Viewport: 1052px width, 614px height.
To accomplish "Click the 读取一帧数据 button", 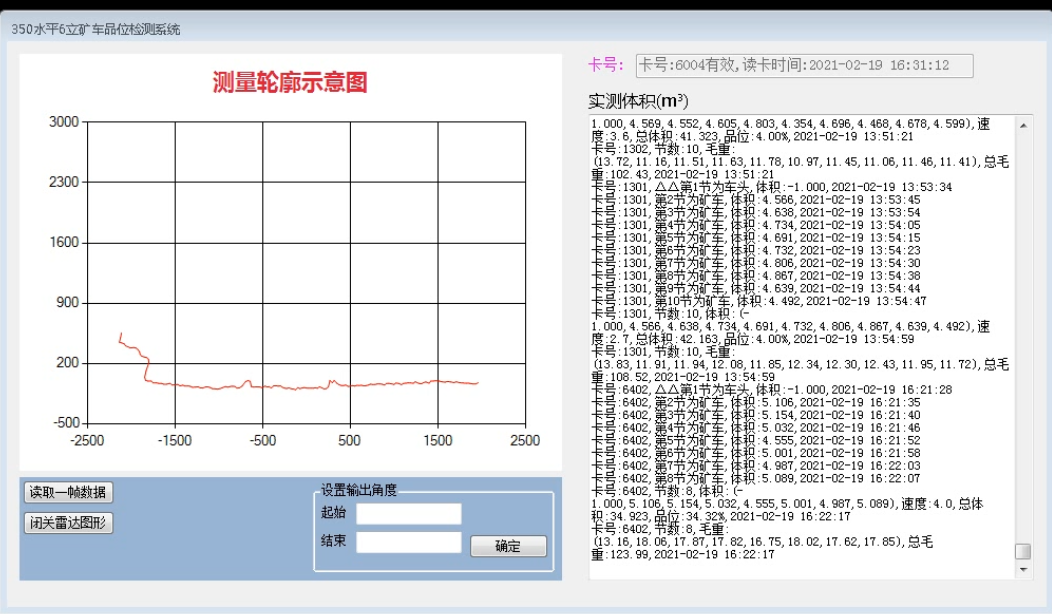I will (68, 492).
